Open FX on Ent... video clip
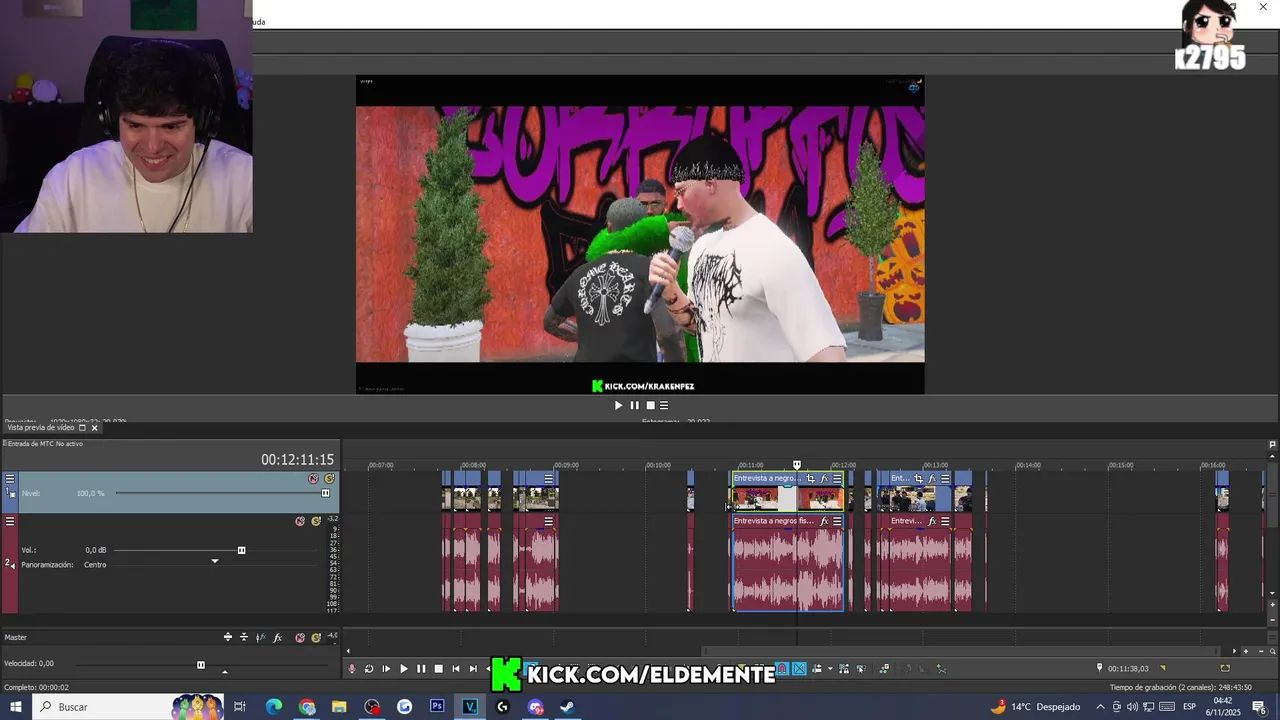The height and width of the screenshot is (720, 1280). (932, 479)
